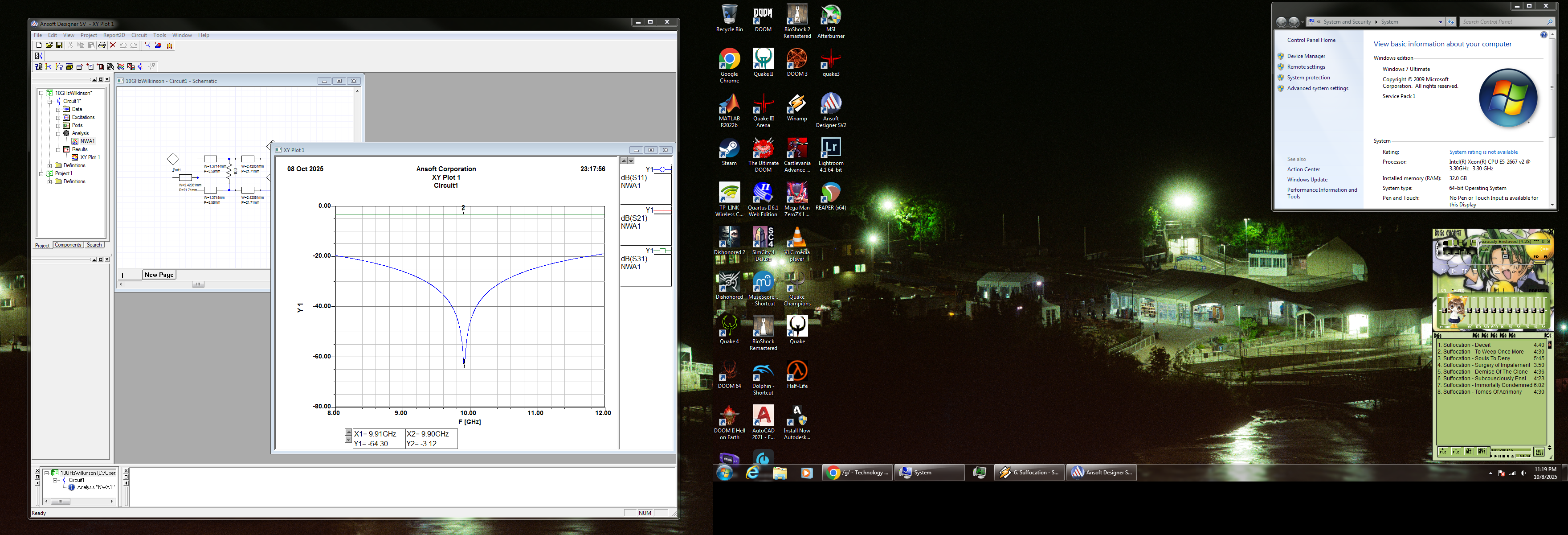This screenshot has width=1568, height=535.
Task: Toggle the Winamp equalizer ON button
Action: 1443,291
